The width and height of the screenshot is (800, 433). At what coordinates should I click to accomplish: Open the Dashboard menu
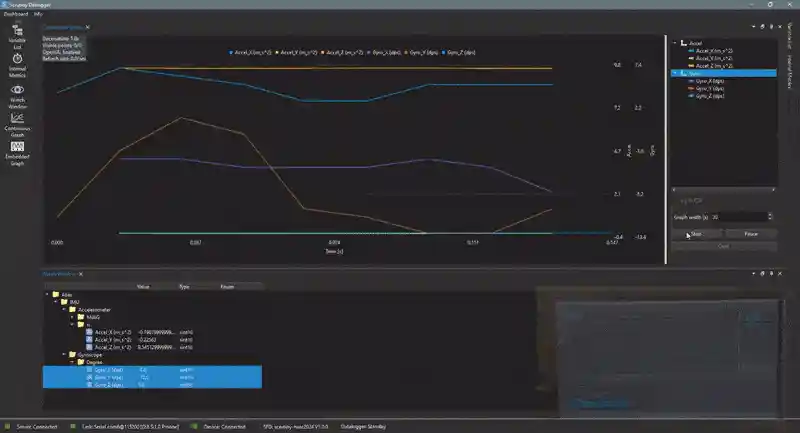click(16, 14)
